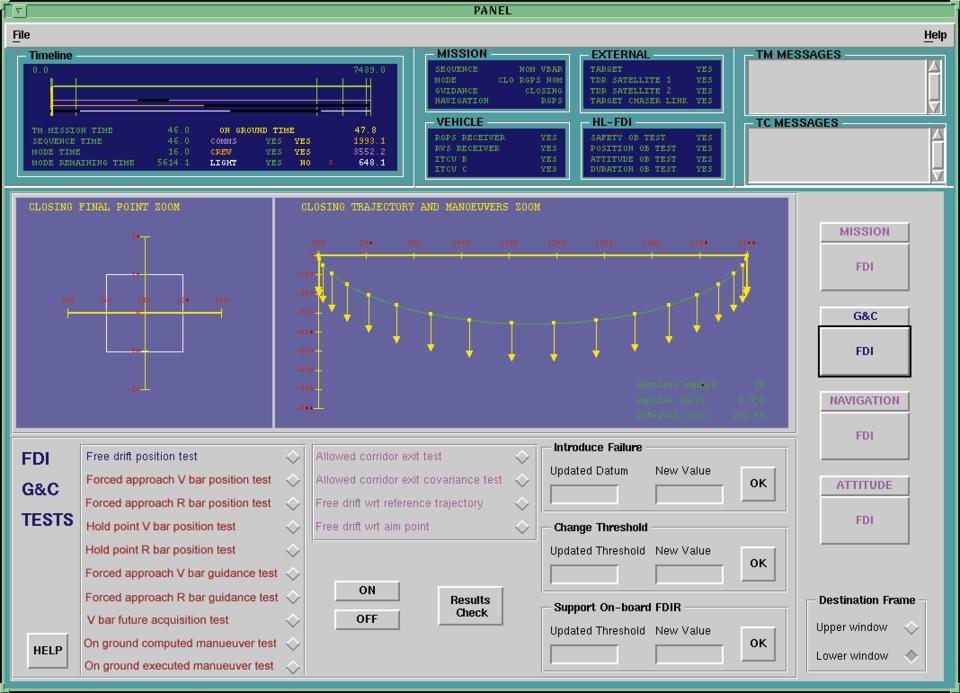Open the window menu button in title bar
The height and width of the screenshot is (693, 960).
[20, 11]
